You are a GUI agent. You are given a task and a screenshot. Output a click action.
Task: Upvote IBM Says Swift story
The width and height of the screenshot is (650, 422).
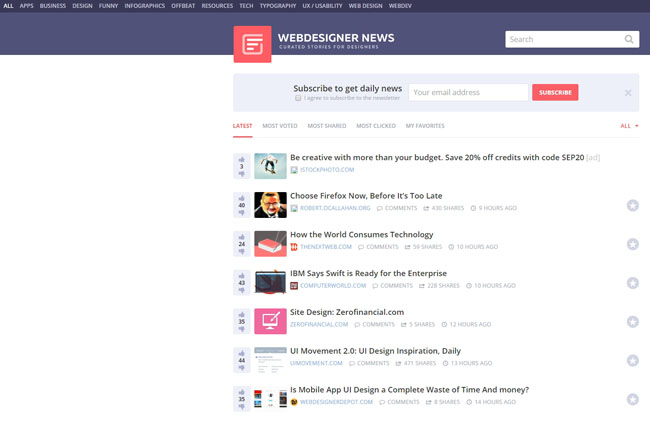click(242, 276)
